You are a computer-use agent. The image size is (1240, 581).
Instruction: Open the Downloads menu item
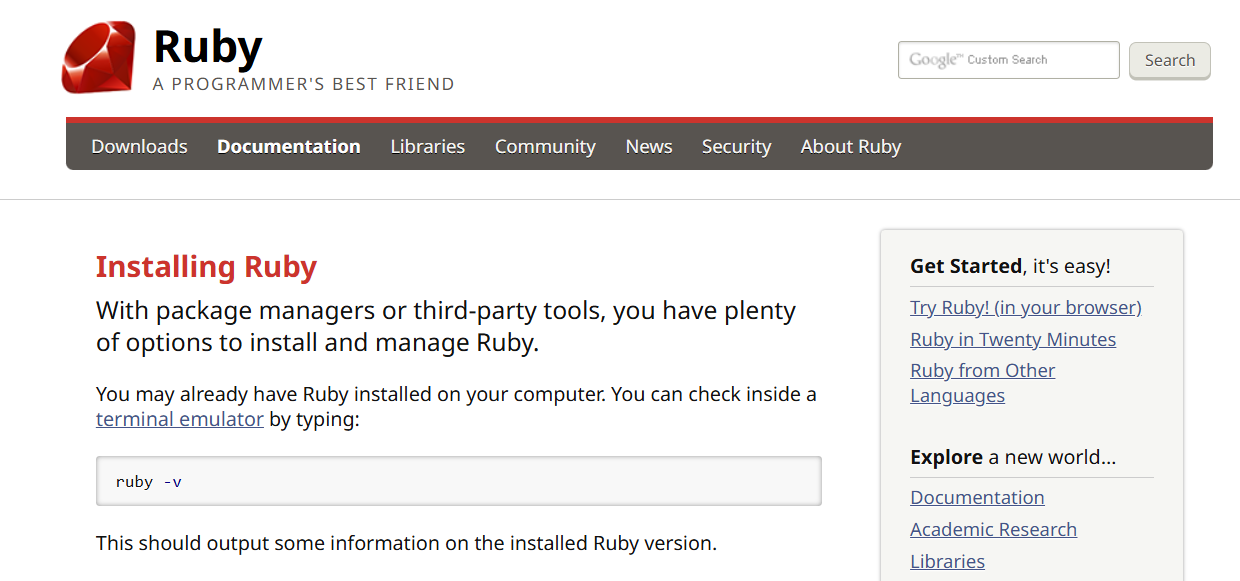139,146
